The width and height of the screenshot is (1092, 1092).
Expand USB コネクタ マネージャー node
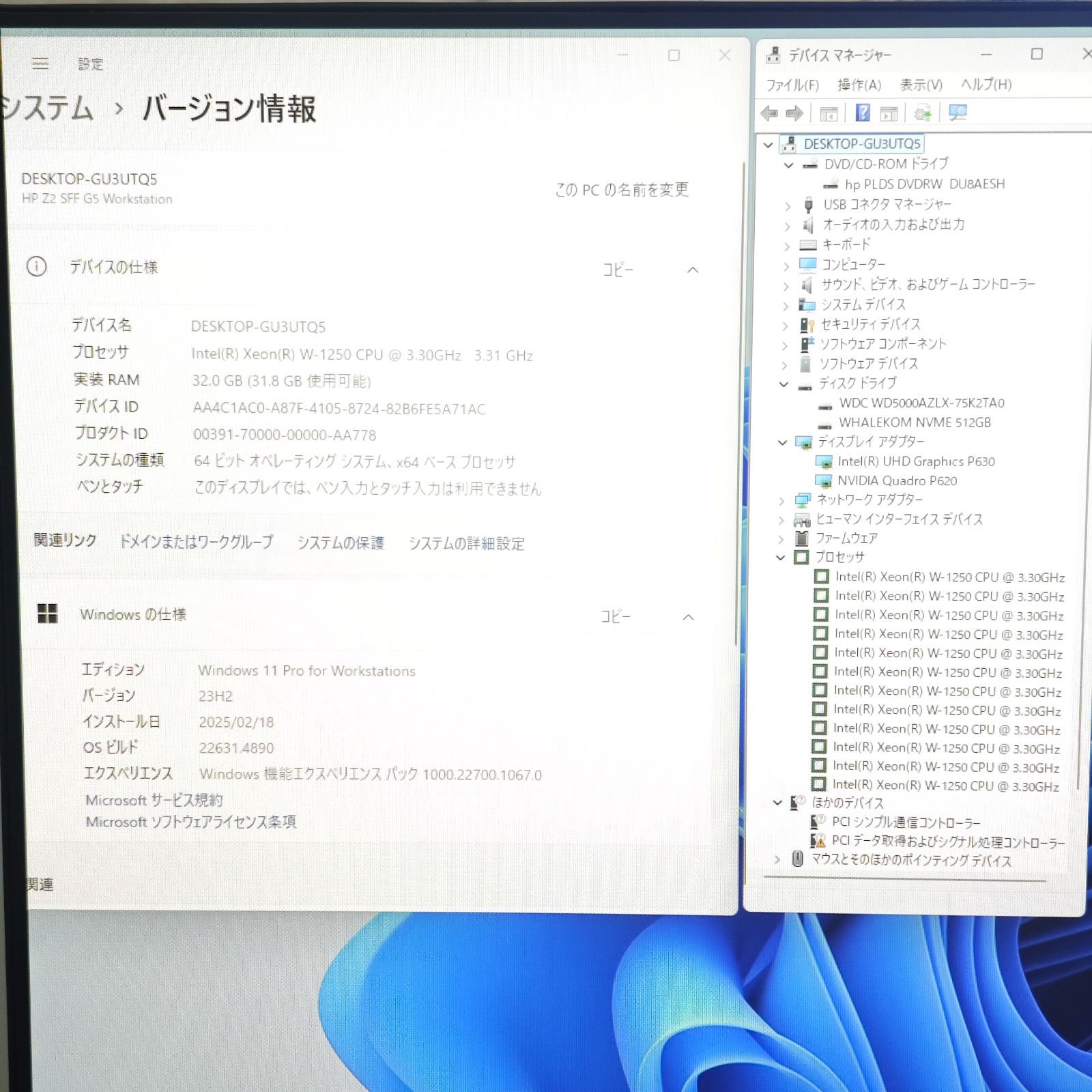click(x=788, y=205)
